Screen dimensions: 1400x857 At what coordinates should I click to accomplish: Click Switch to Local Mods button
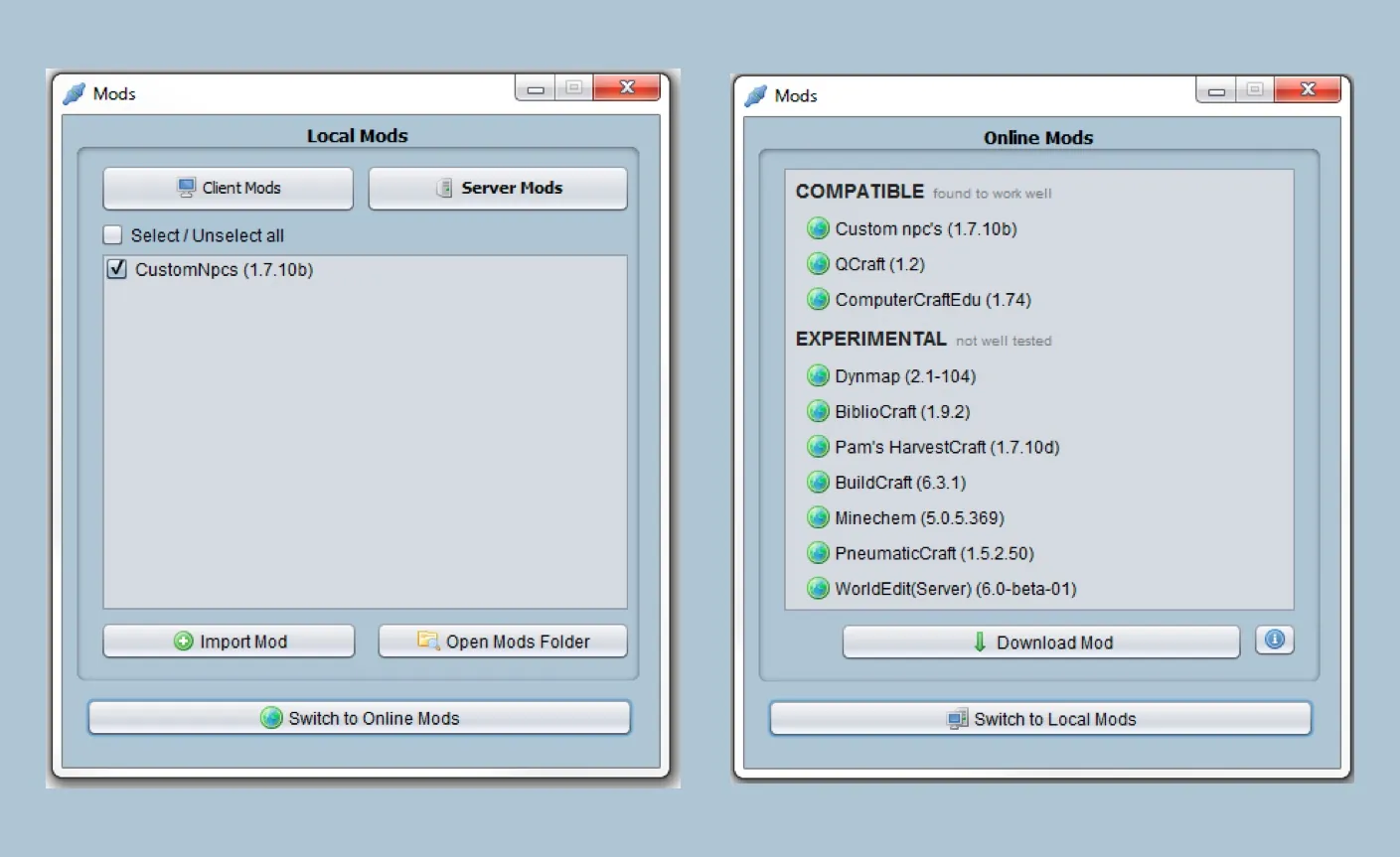[x=1040, y=719]
